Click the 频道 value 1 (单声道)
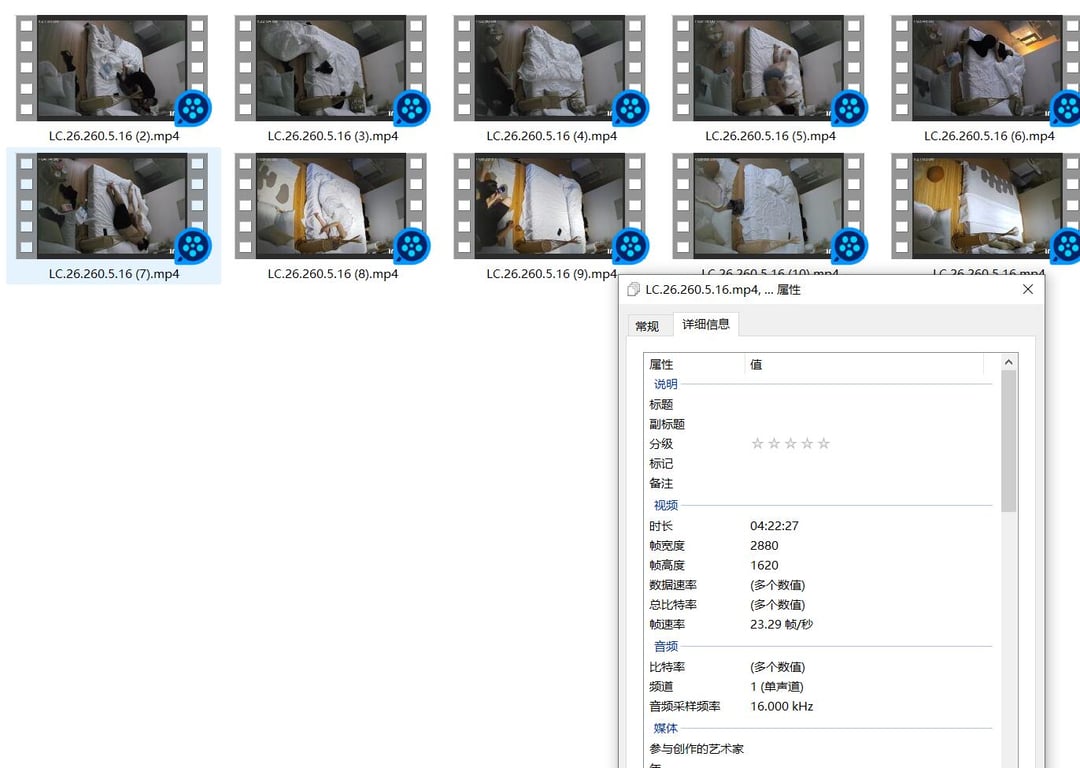This screenshot has height=768, width=1080. click(776, 687)
